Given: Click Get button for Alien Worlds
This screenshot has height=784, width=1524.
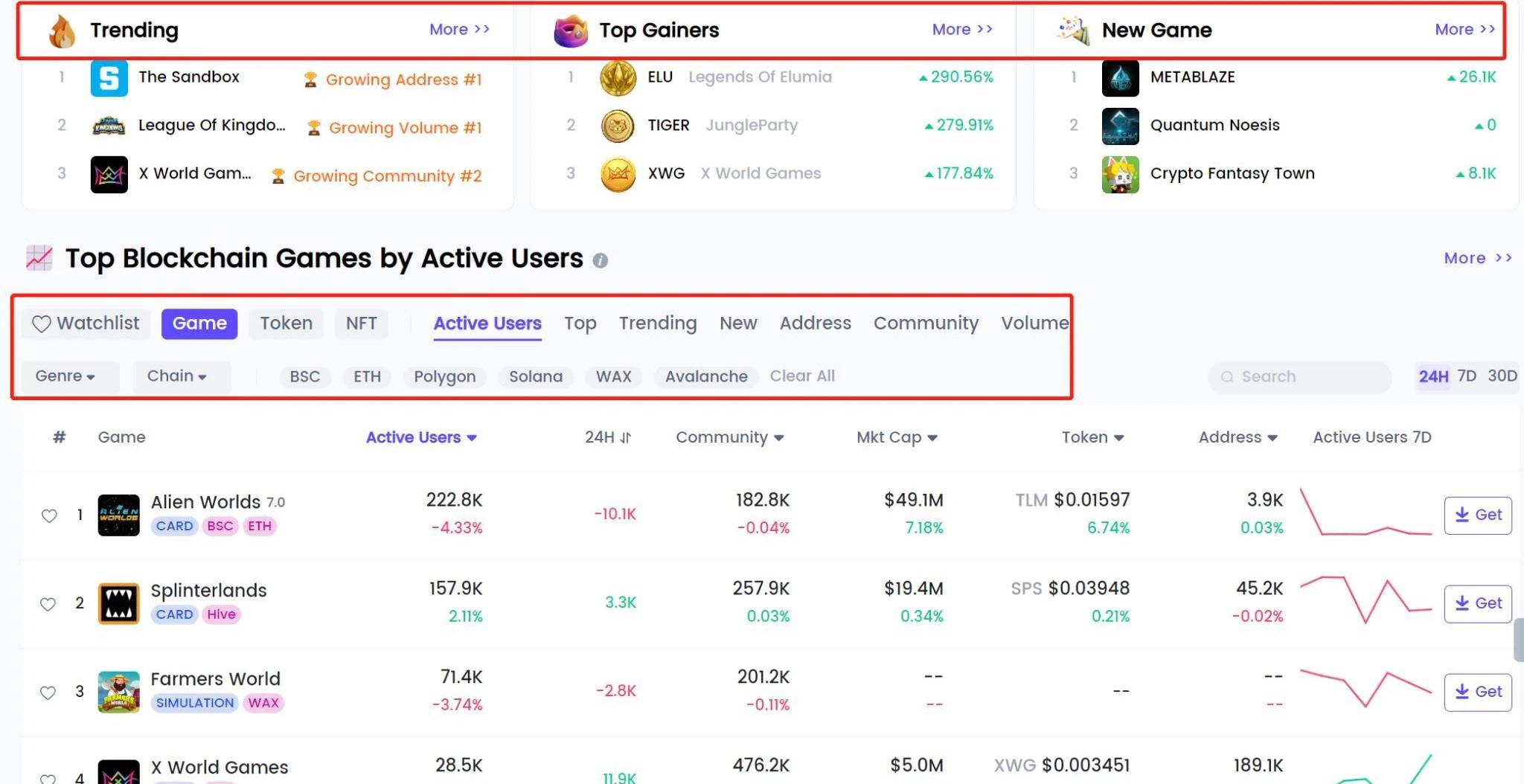Looking at the screenshot, I should (x=1478, y=515).
